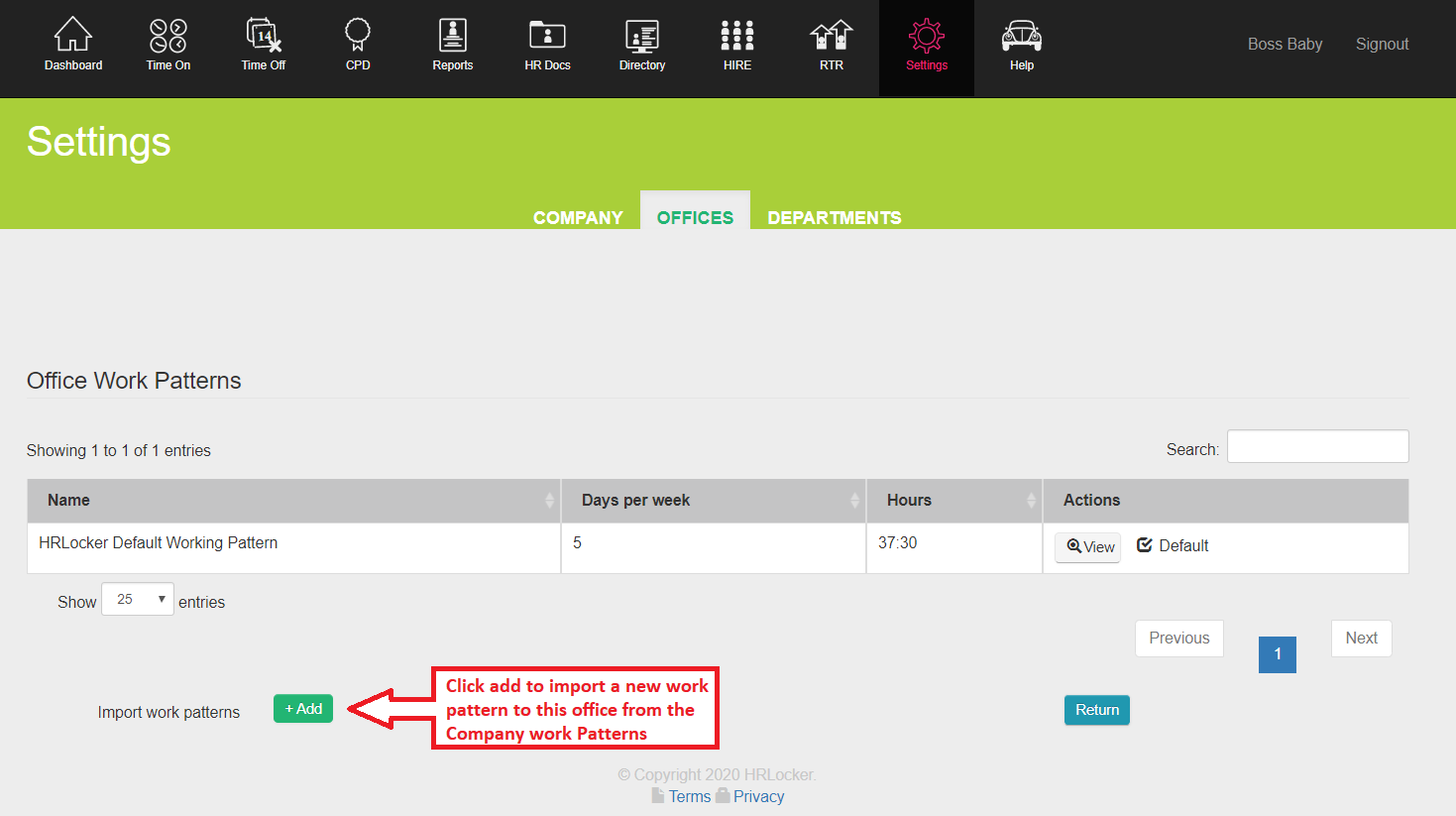Screen dimensions: 1456x816
Task: Open the Directory icon
Action: 642,36
